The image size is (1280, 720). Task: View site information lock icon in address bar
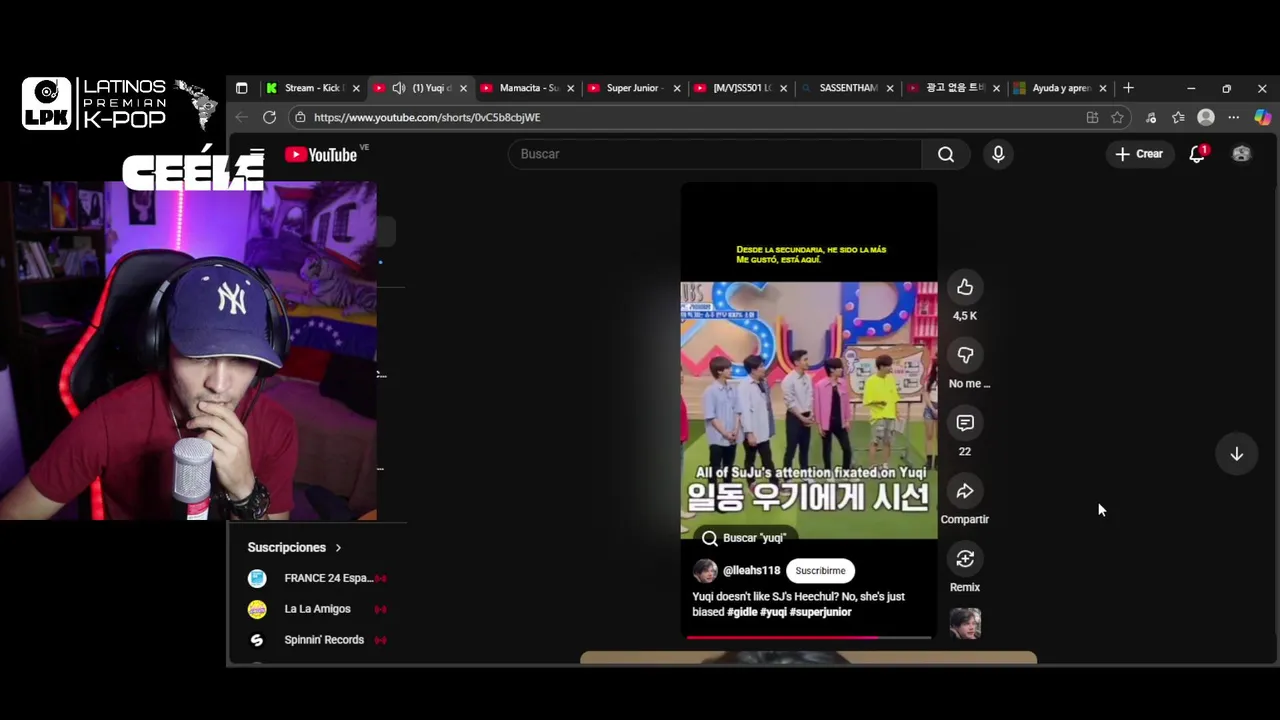coord(300,117)
